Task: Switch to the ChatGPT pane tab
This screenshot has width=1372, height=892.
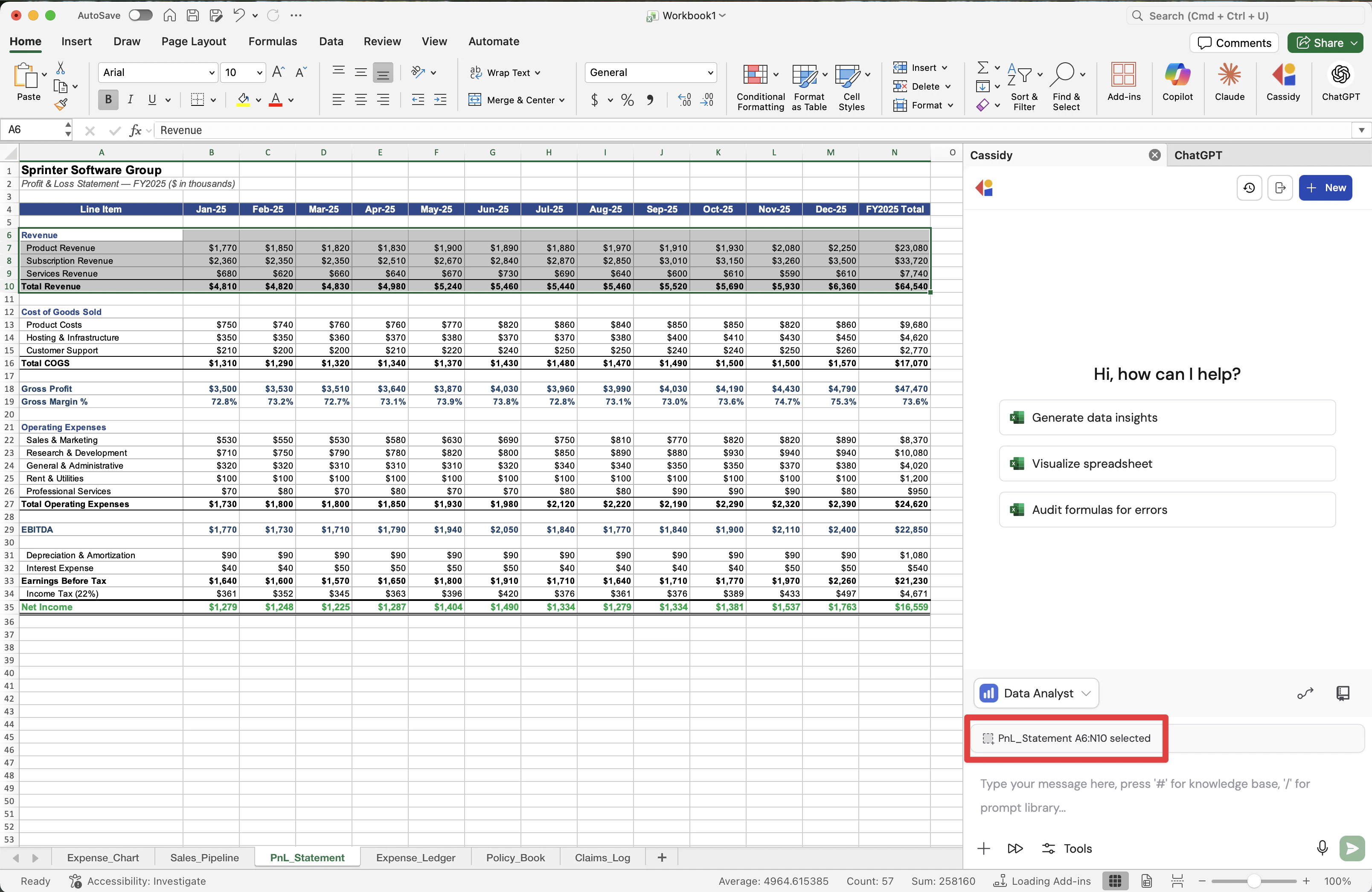Action: [x=1198, y=155]
